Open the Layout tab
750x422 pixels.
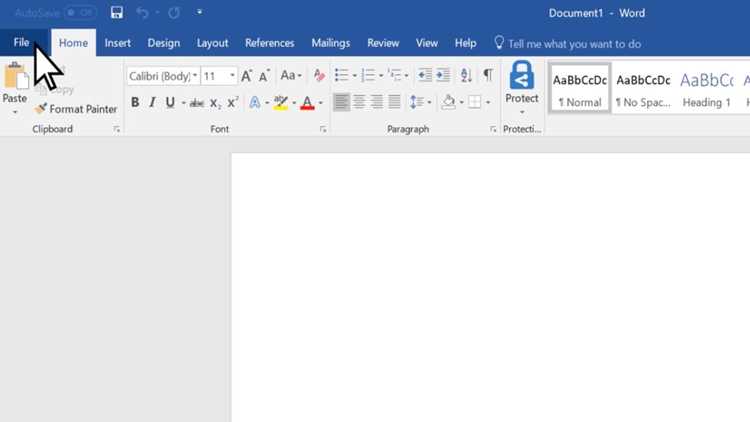[212, 43]
